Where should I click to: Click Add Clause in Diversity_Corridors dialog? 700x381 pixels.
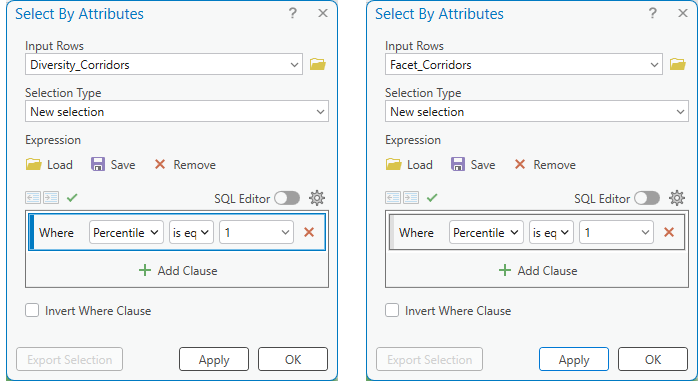pyautogui.click(x=178, y=270)
